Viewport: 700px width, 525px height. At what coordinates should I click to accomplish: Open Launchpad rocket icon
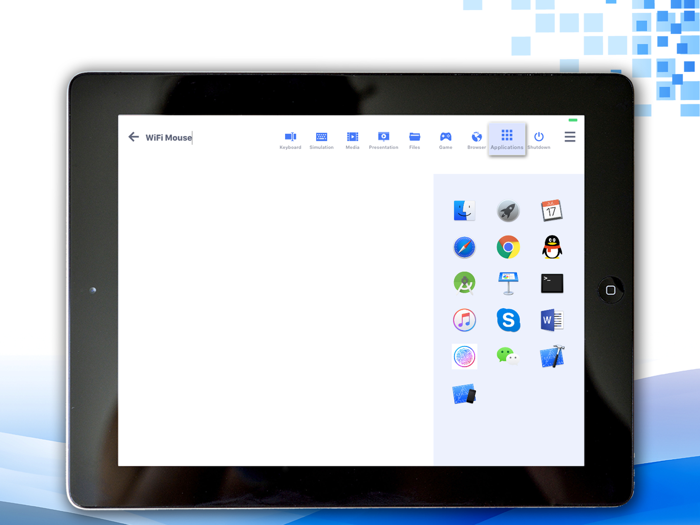(x=508, y=211)
